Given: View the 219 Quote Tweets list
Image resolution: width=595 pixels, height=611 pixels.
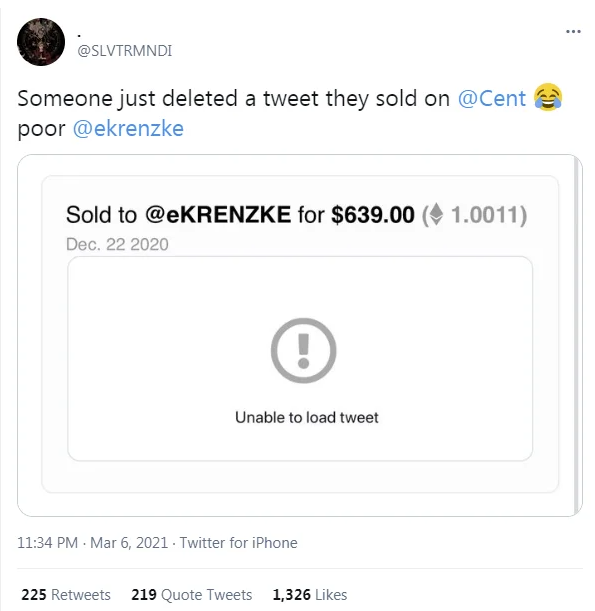Looking at the screenshot, I should pos(192,595).
